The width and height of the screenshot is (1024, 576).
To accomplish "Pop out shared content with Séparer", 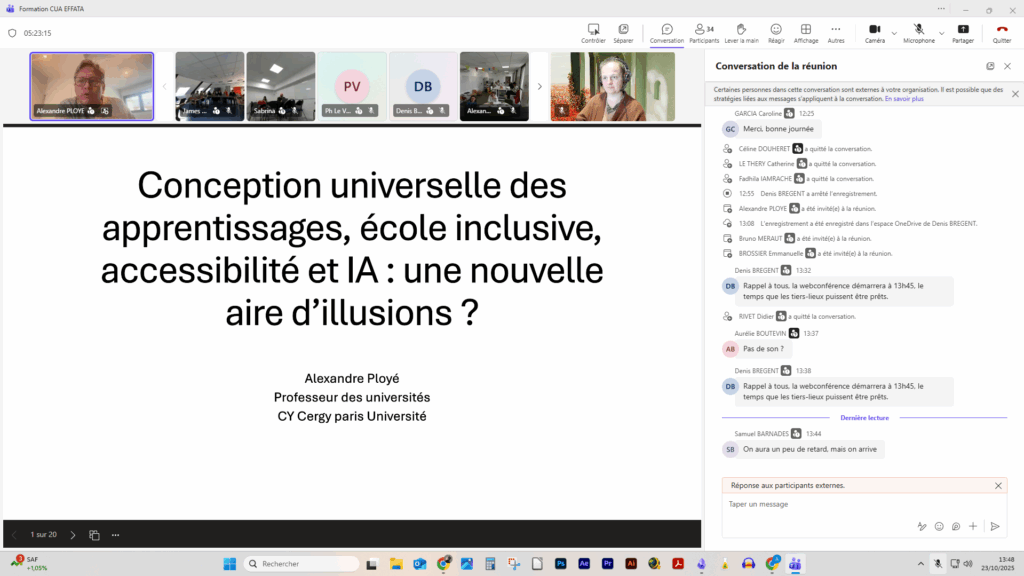I will [623, 32].
